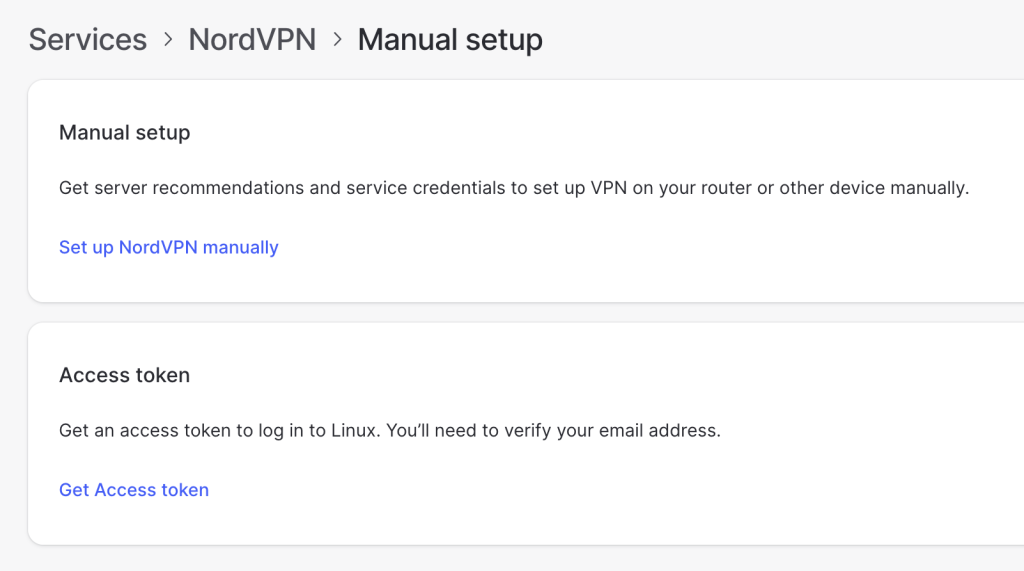The height and width of the screenshot is (571, 1024).
Task: Click the sentence starting You'll need to
Action: (553, 431)
